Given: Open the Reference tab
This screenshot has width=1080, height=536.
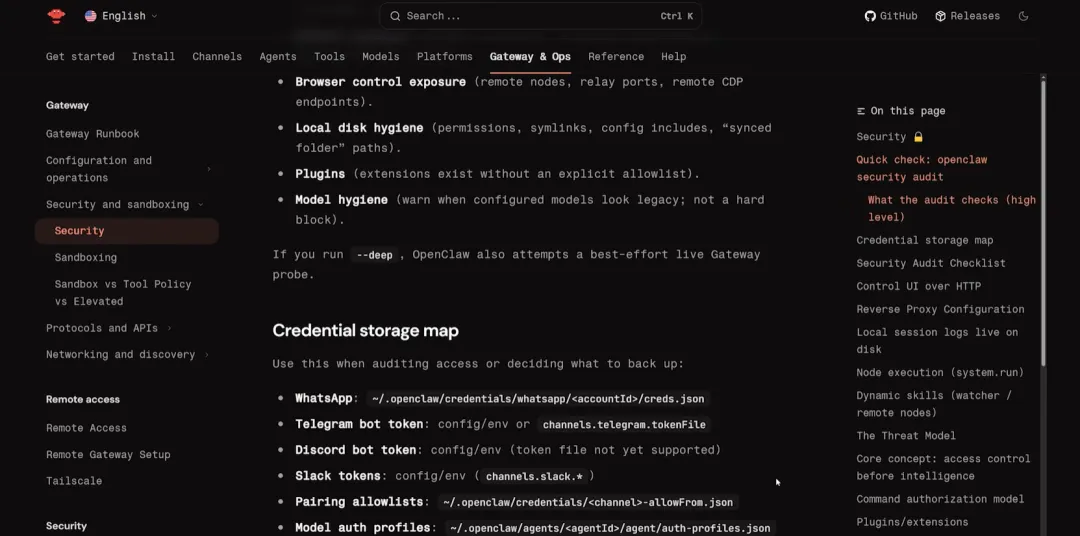Looking at the screenshot, I should click(616, 56).
